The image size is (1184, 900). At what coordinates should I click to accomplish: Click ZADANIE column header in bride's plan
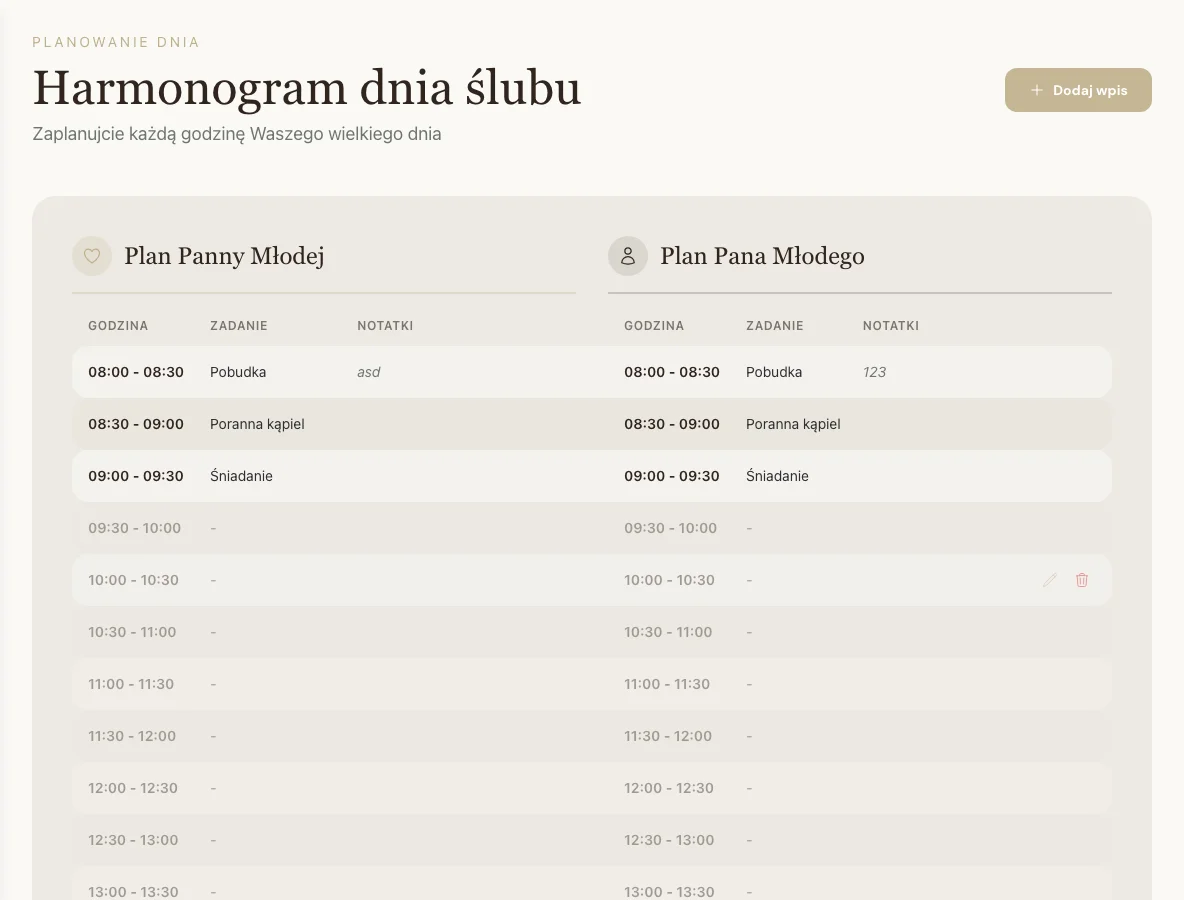[239, 326]
